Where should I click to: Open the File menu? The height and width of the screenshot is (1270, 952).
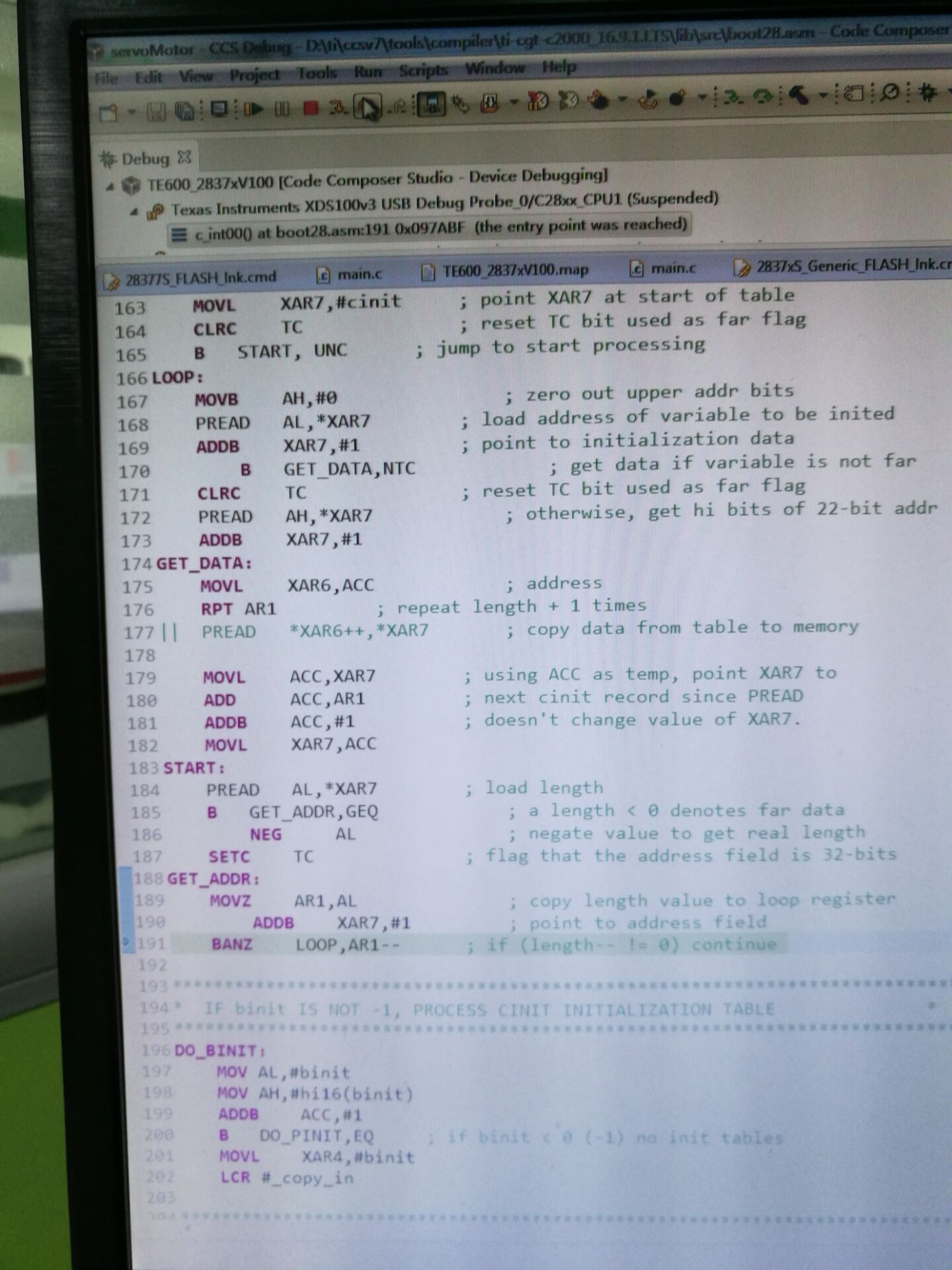pos(106,79)
